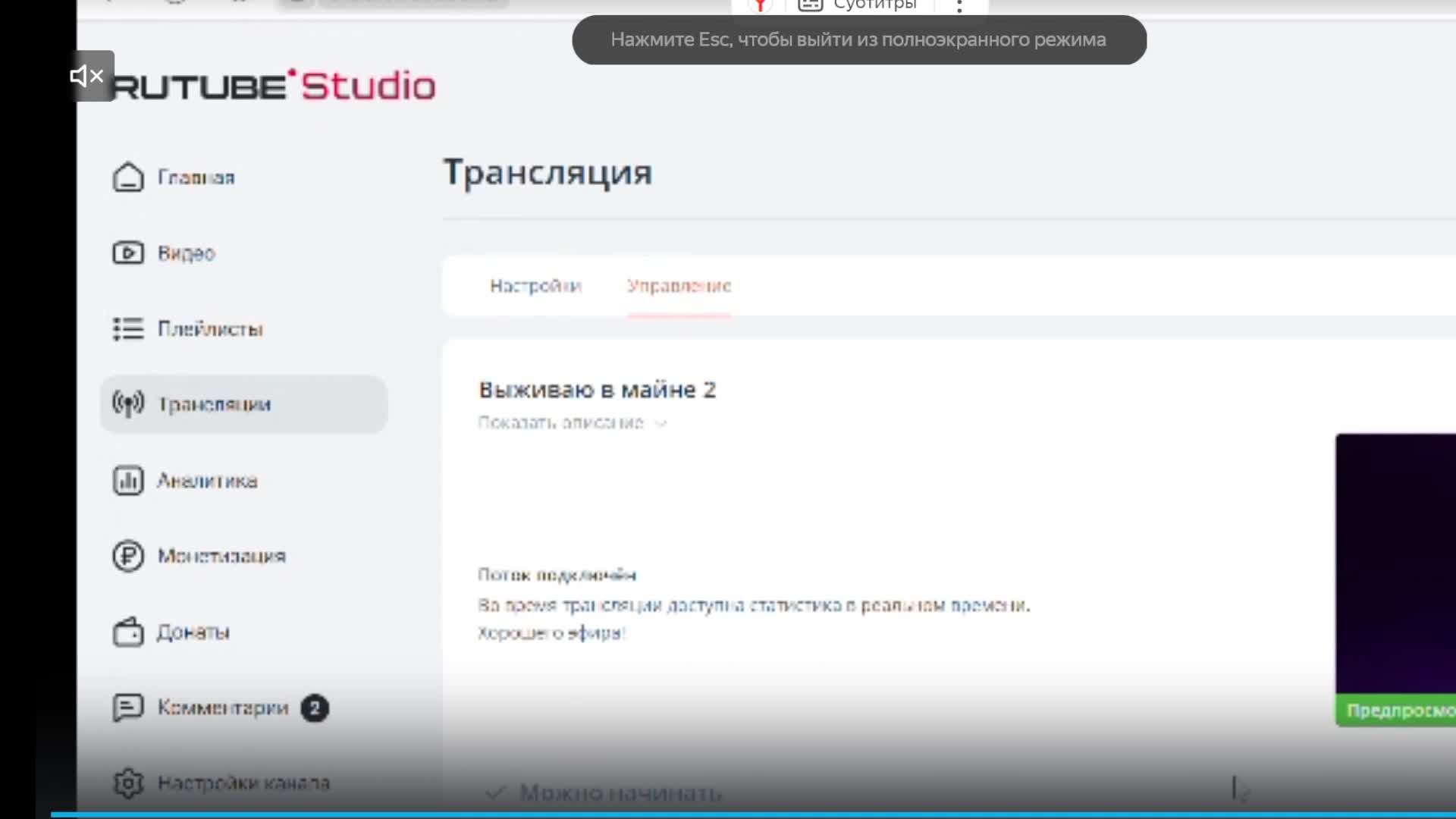Open the RUTUBE Studio logo
The image size is (1456, 819).
click(275, 86)
